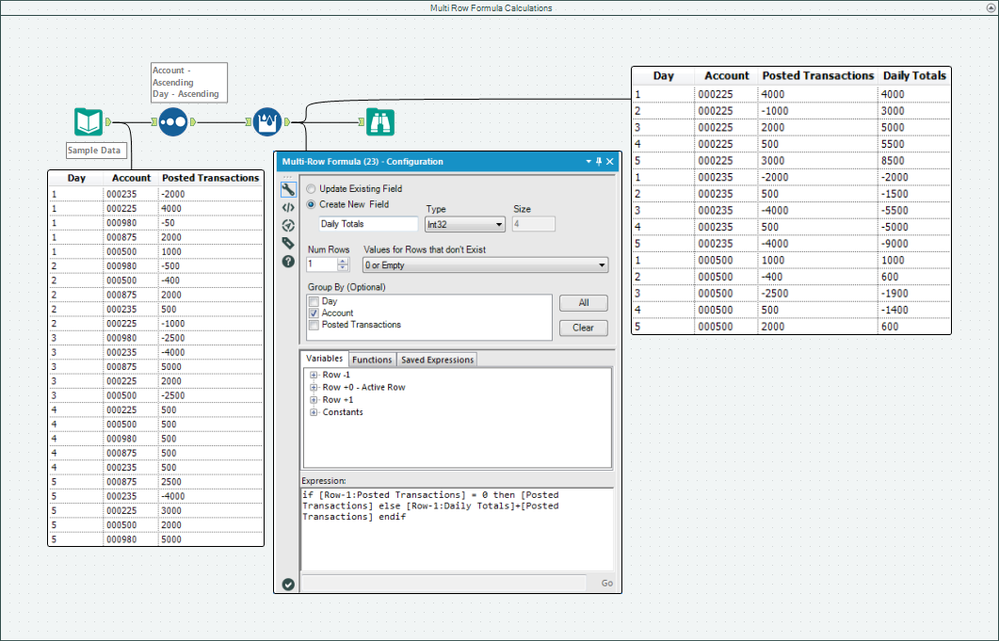This screenshot has height=641, width=999.
Task: Check the Posted Transactions group-by checkbox
Action: click(x=314, y=325)
